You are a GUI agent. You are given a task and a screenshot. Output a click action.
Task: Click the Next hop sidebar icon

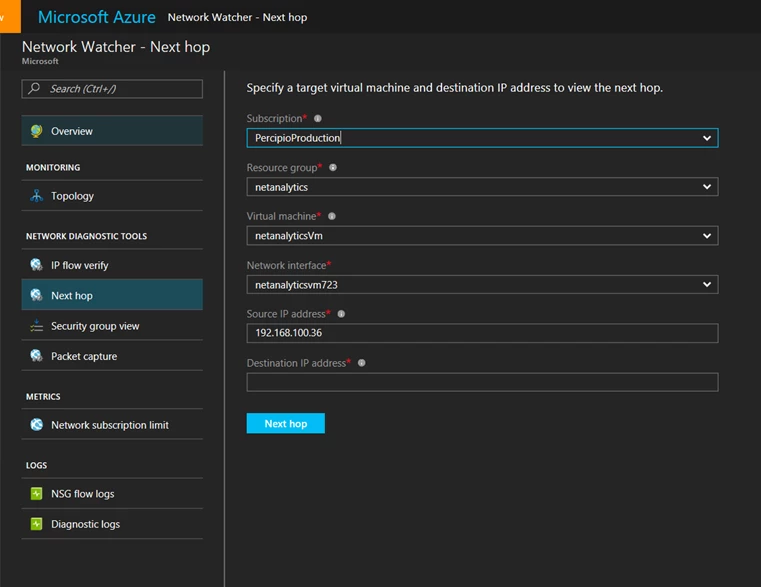point(36,295)
